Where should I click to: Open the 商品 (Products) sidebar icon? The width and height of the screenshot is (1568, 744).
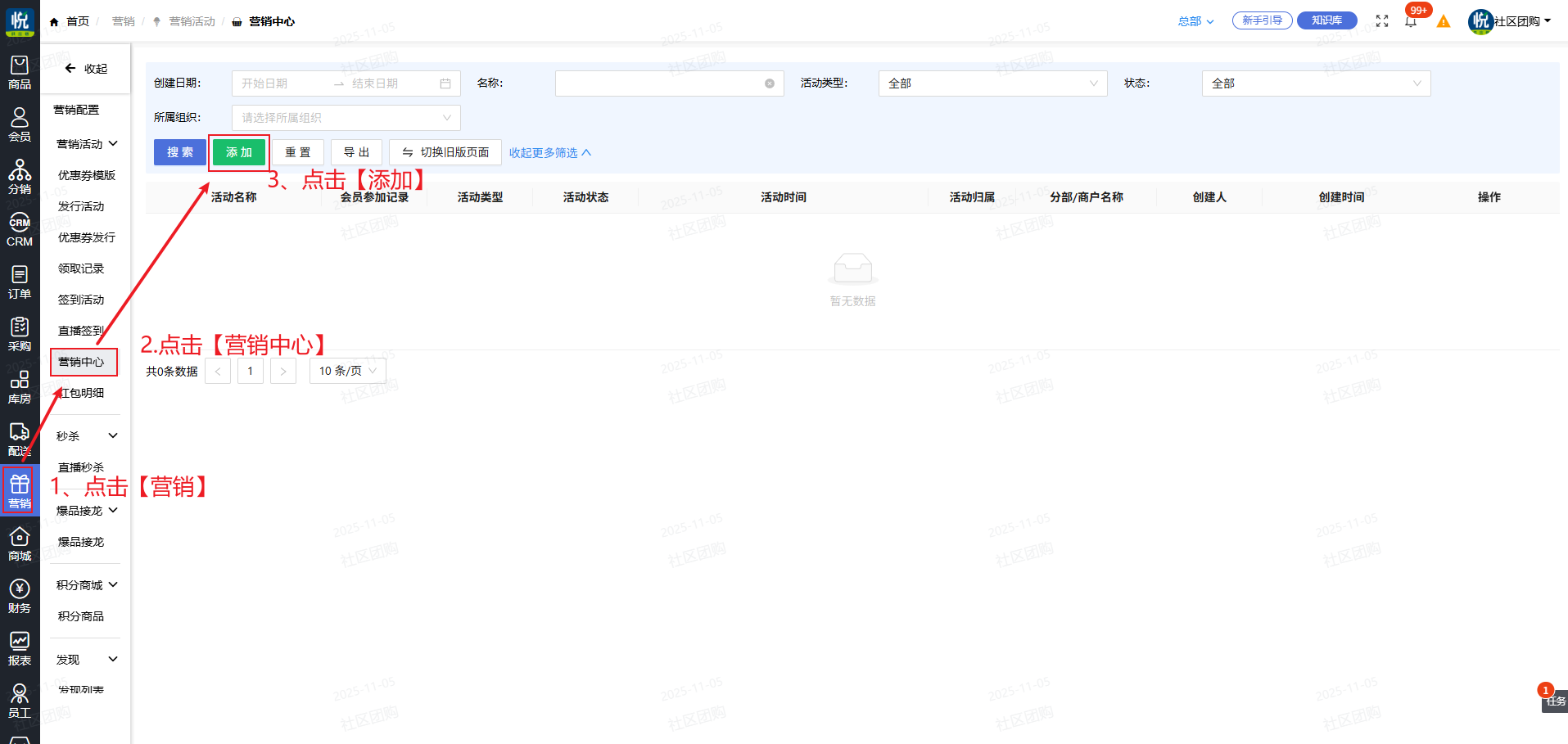point(20,72)
